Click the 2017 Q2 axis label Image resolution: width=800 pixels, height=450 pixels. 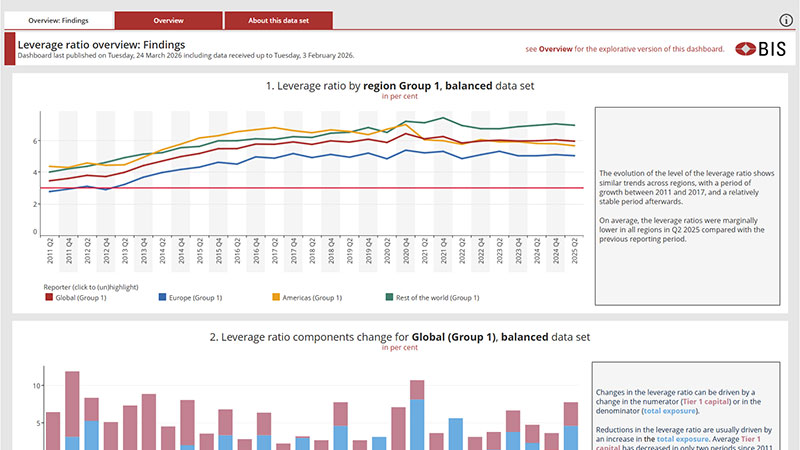(275, 251)
